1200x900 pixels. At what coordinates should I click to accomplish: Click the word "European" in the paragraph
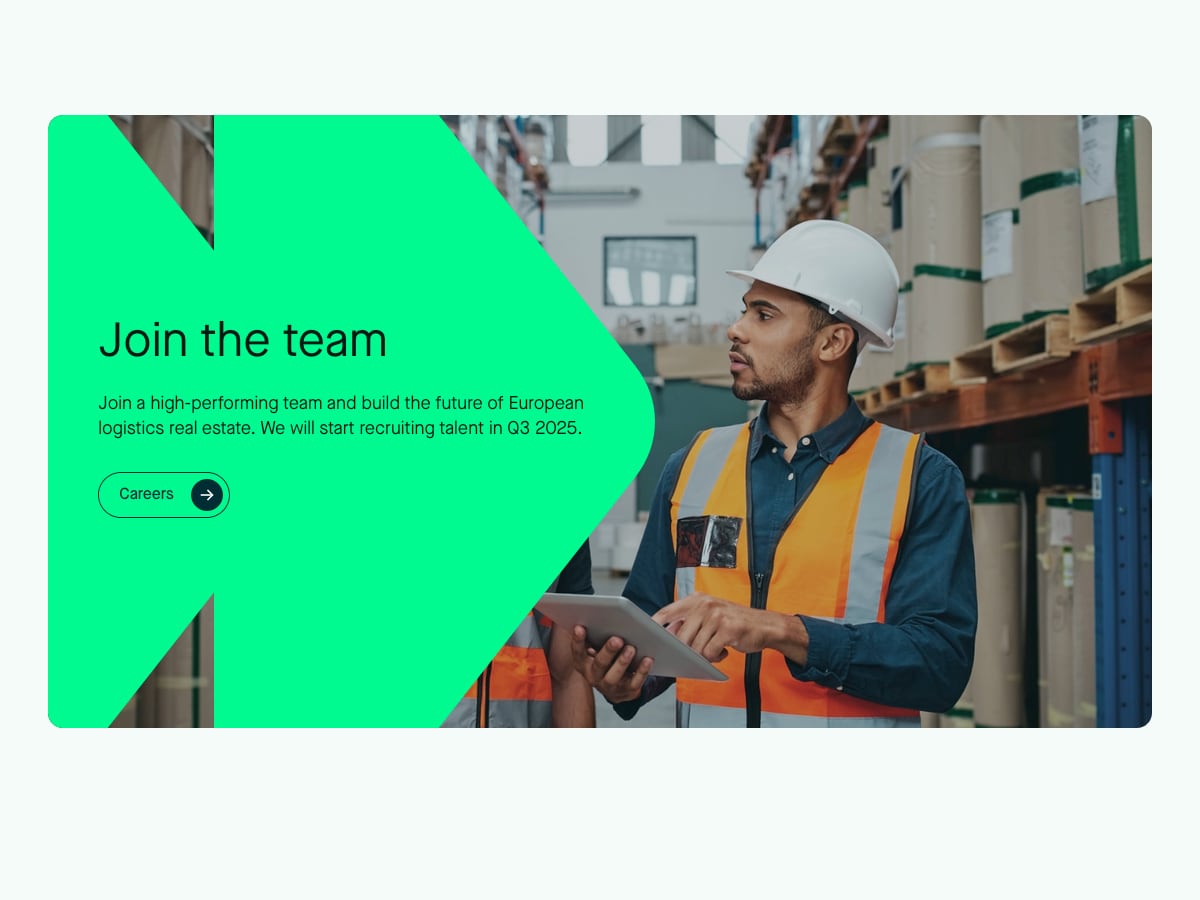coord(546,403)
